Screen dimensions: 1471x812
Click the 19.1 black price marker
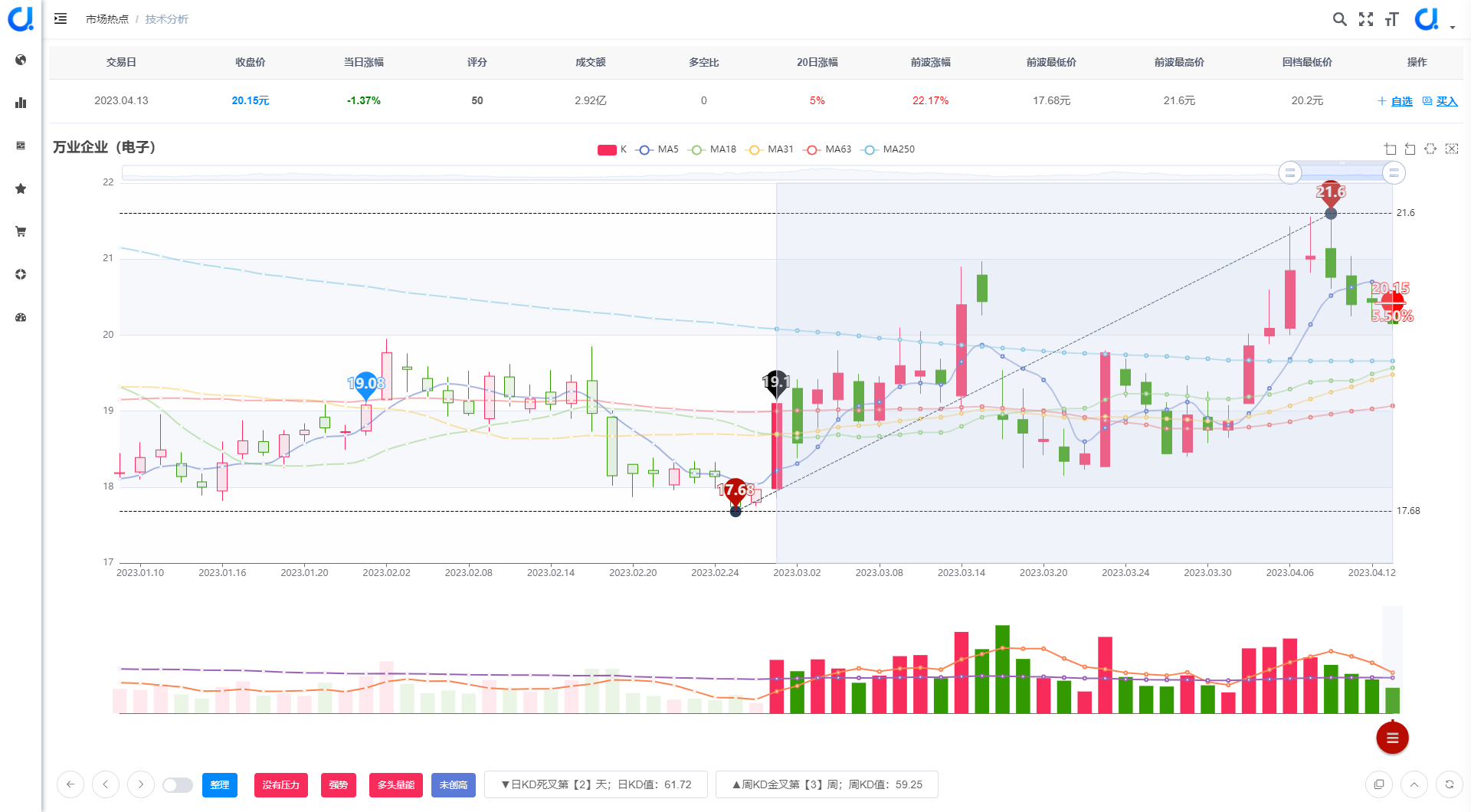coord(776,383)
